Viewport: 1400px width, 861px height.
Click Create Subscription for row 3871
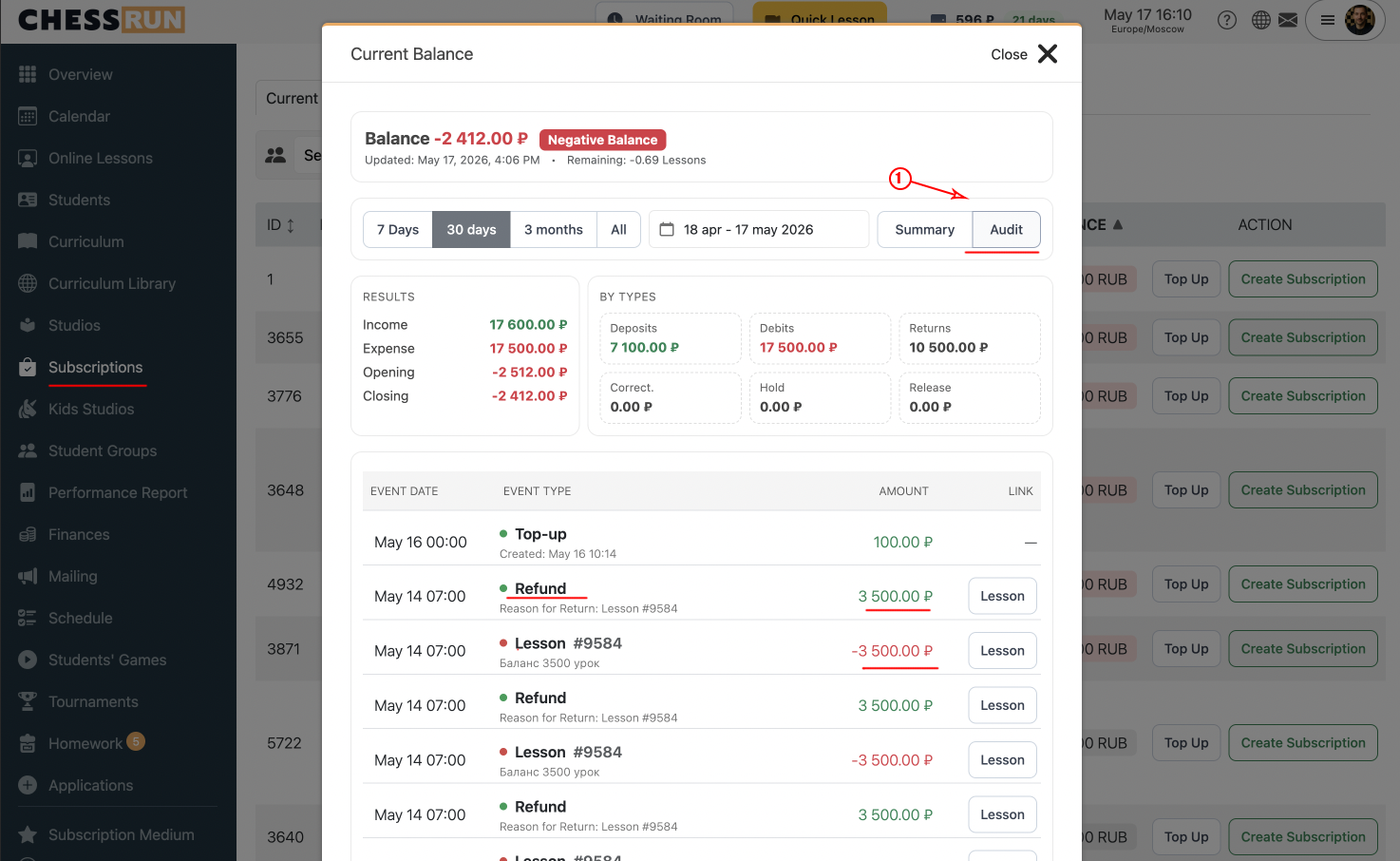pos(1303,649)
